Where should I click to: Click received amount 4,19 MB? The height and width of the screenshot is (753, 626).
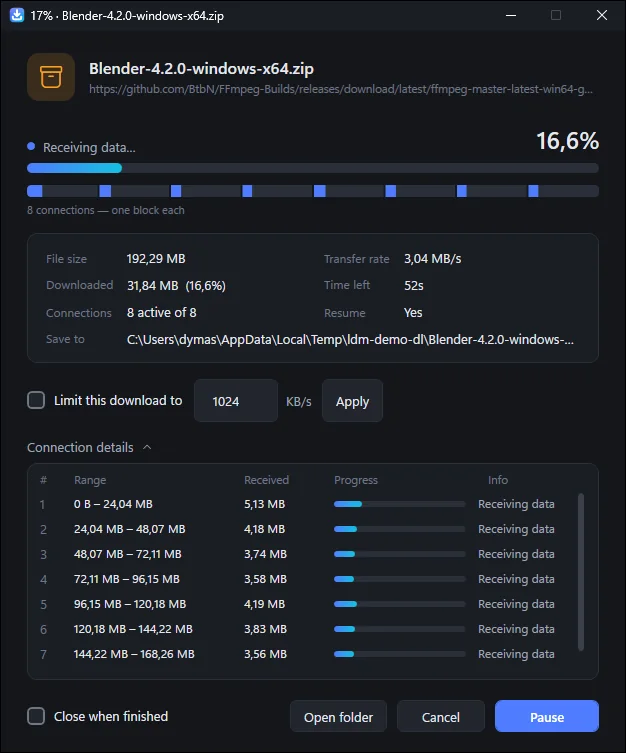[265, 604]
